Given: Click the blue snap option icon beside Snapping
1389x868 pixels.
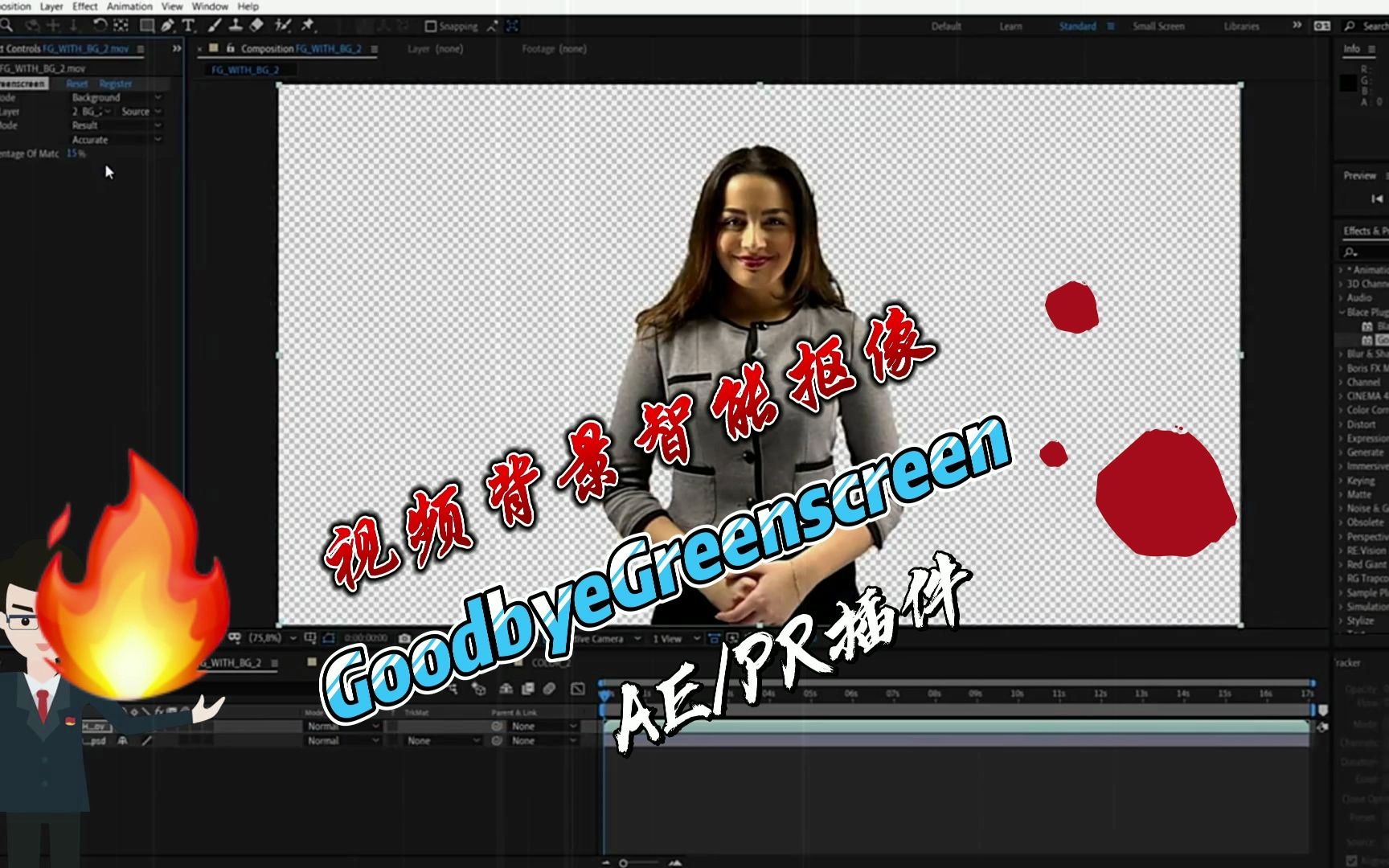Looking at the screenshot, I should click(x=512, y=27).
